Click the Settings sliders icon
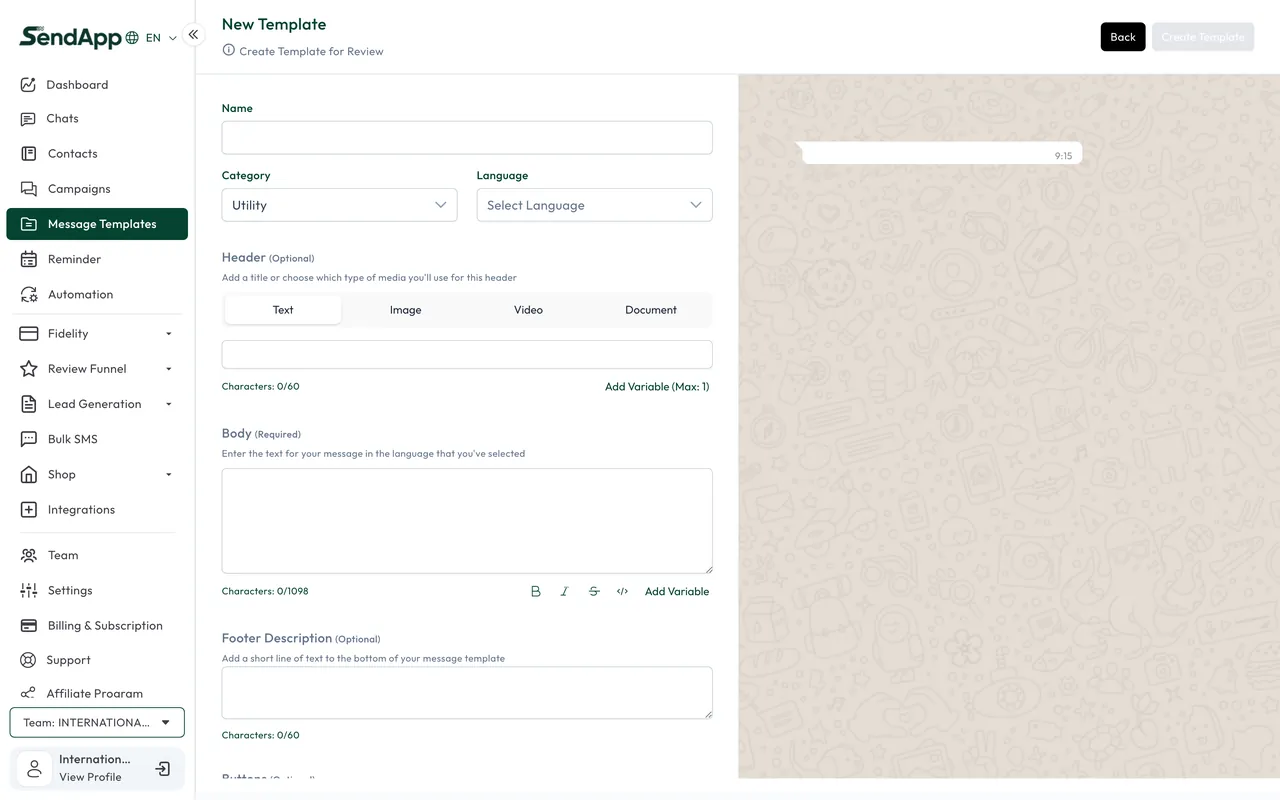Viewport: 1280px width, 800px height. tap(28, 591)
